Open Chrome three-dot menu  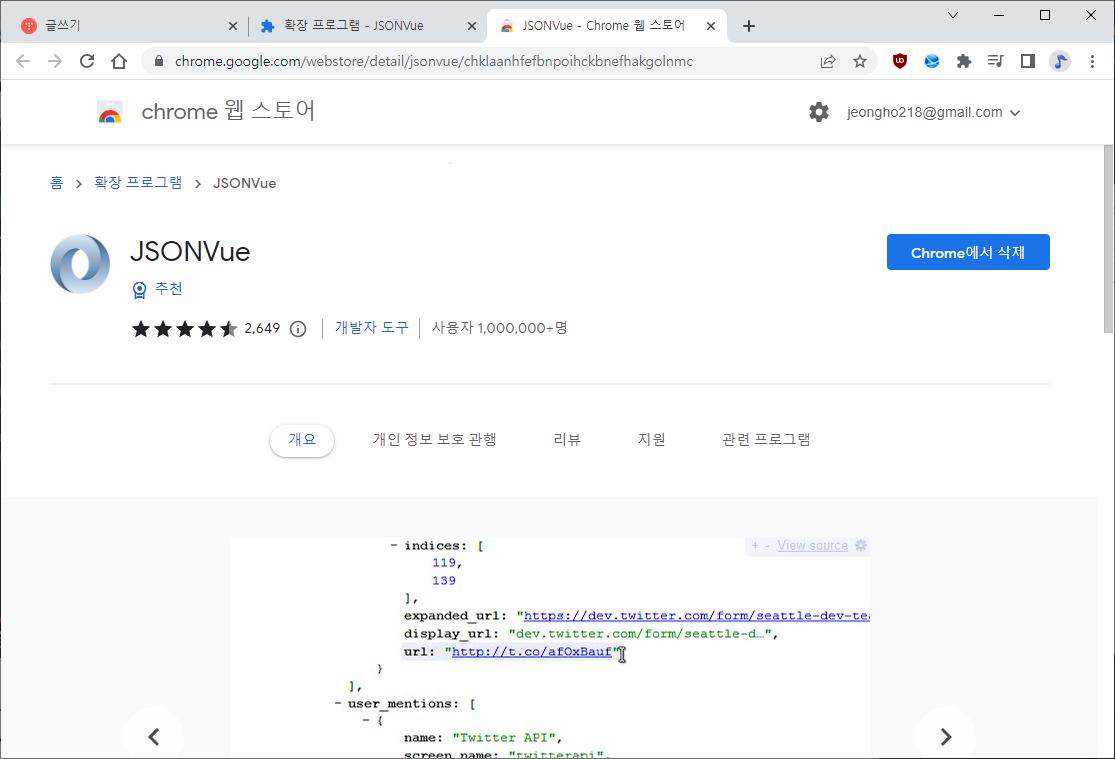(x=1092, y=61)
